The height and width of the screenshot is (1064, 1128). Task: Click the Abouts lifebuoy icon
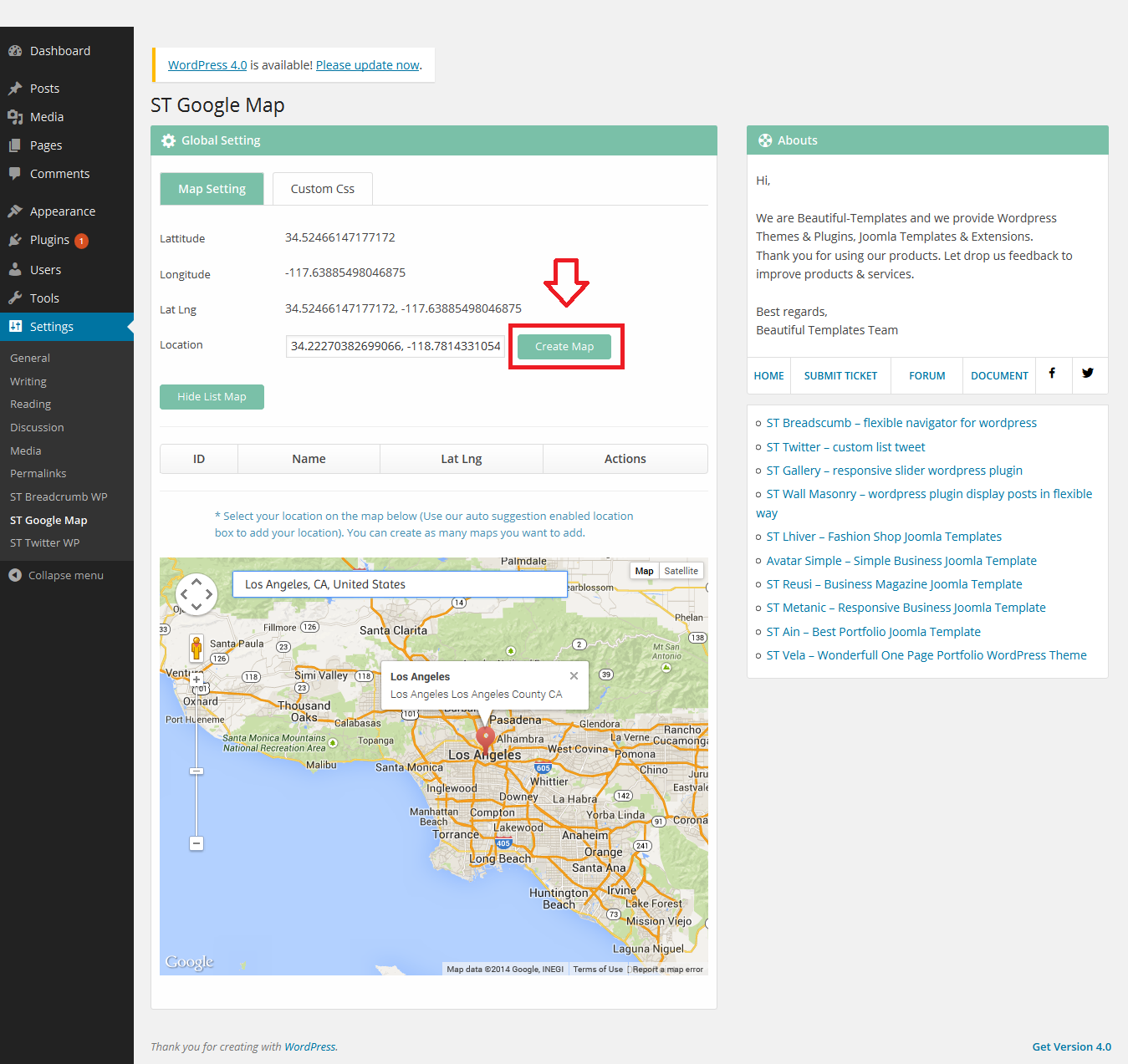pos(765,140)
